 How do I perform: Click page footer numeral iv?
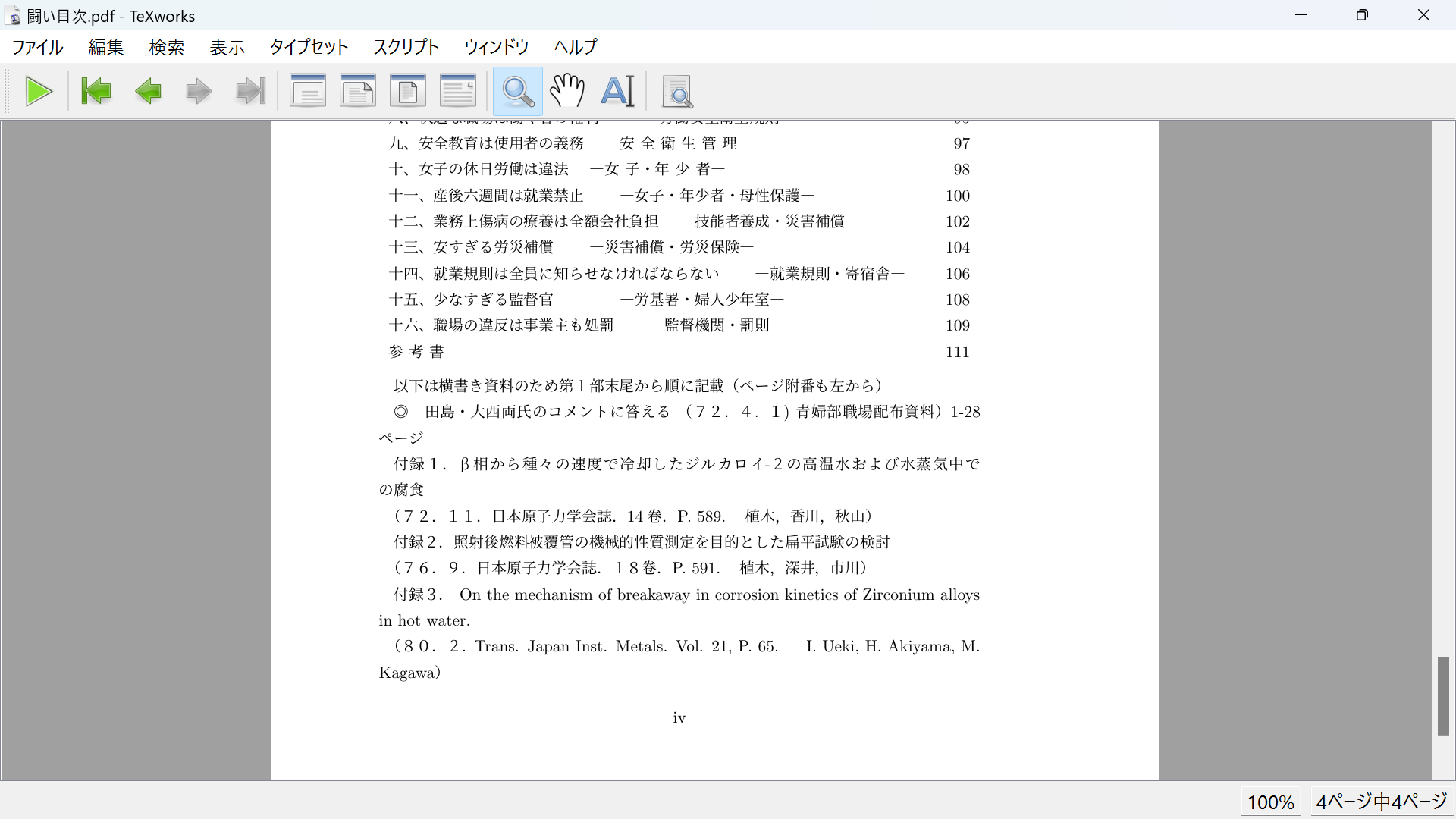(x=679, y=717)
